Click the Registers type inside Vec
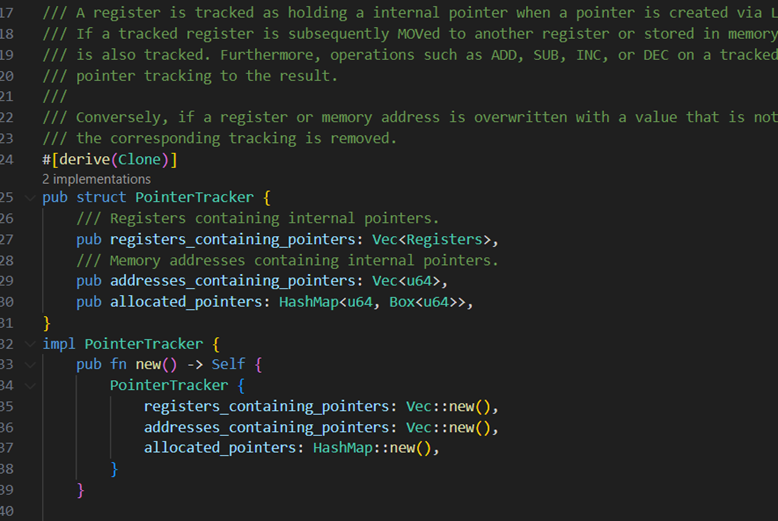778x521 pixels. (x=447, y=239)
